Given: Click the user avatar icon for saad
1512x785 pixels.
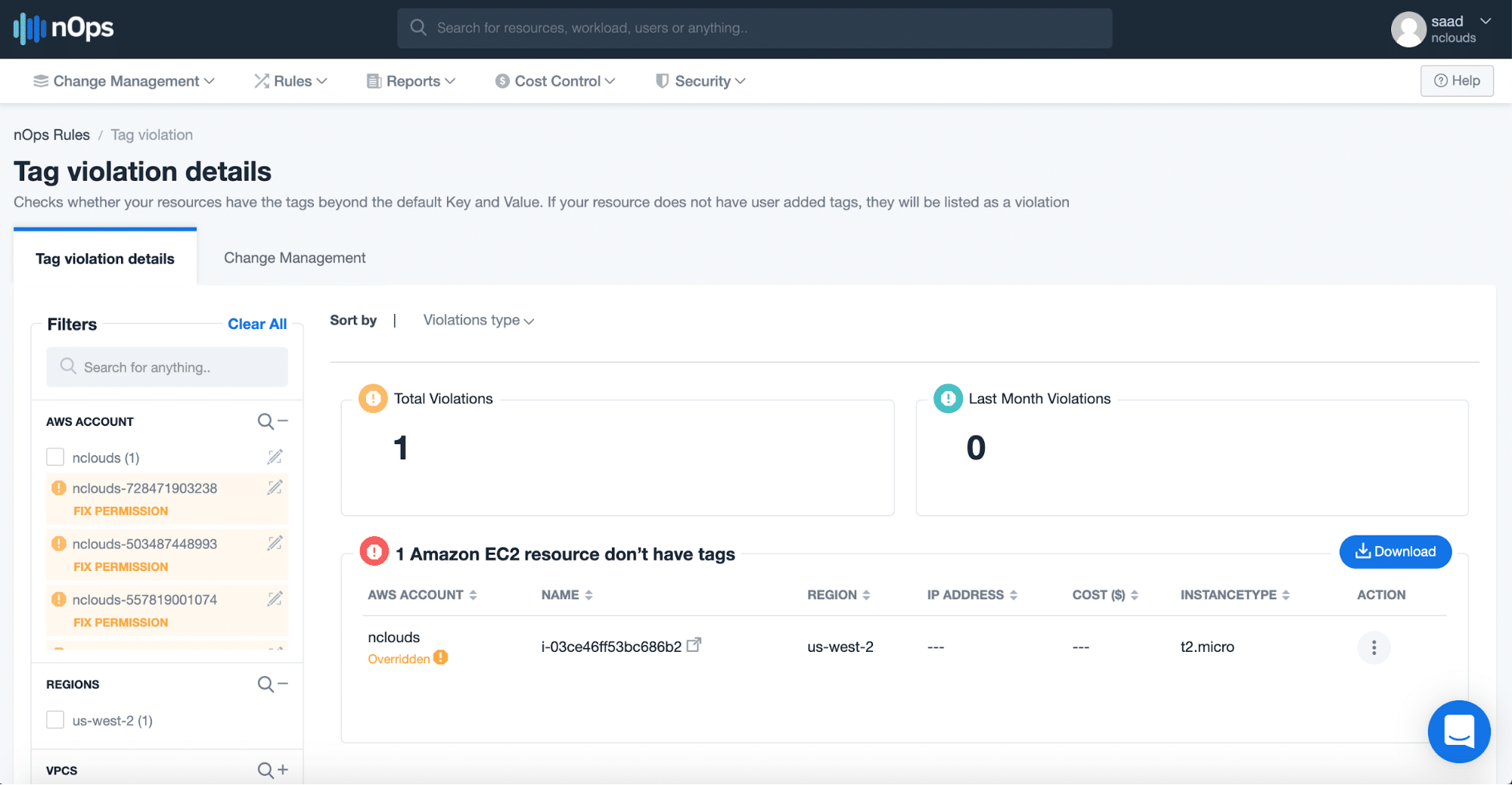Looking at the screenshot, I should (1408, 29).
